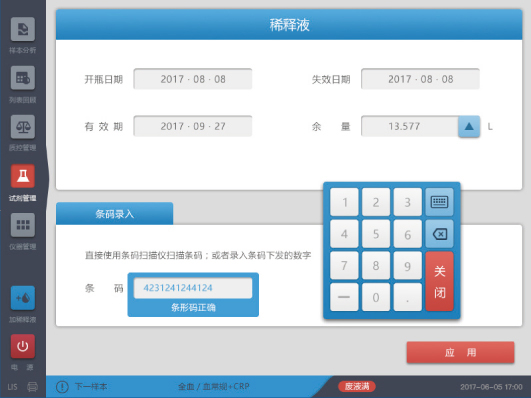This screenshot has width=531, height=398.
Task: Click the backspace delete key on the keypad
Action: tap(439, 234)
